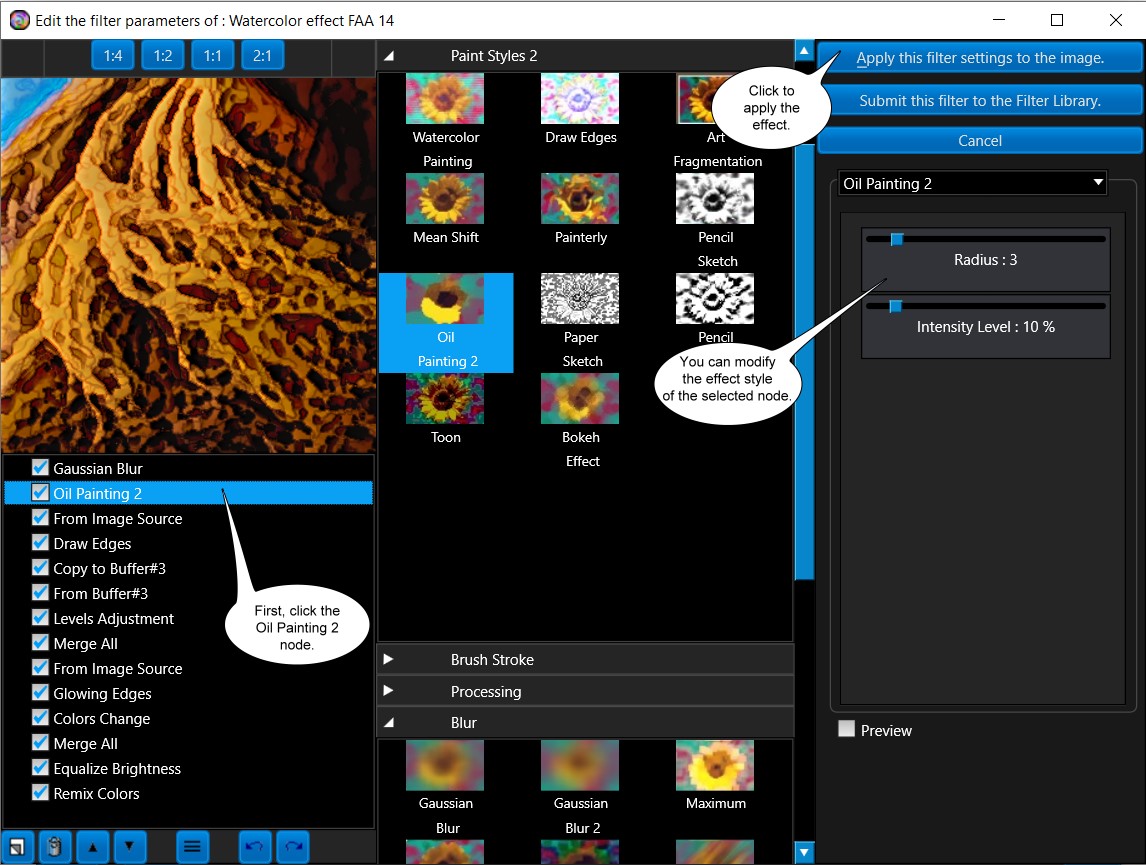Expand the Brush Stroke section
The width and height of the screenshot is (1146, 865).
[389, 660]
